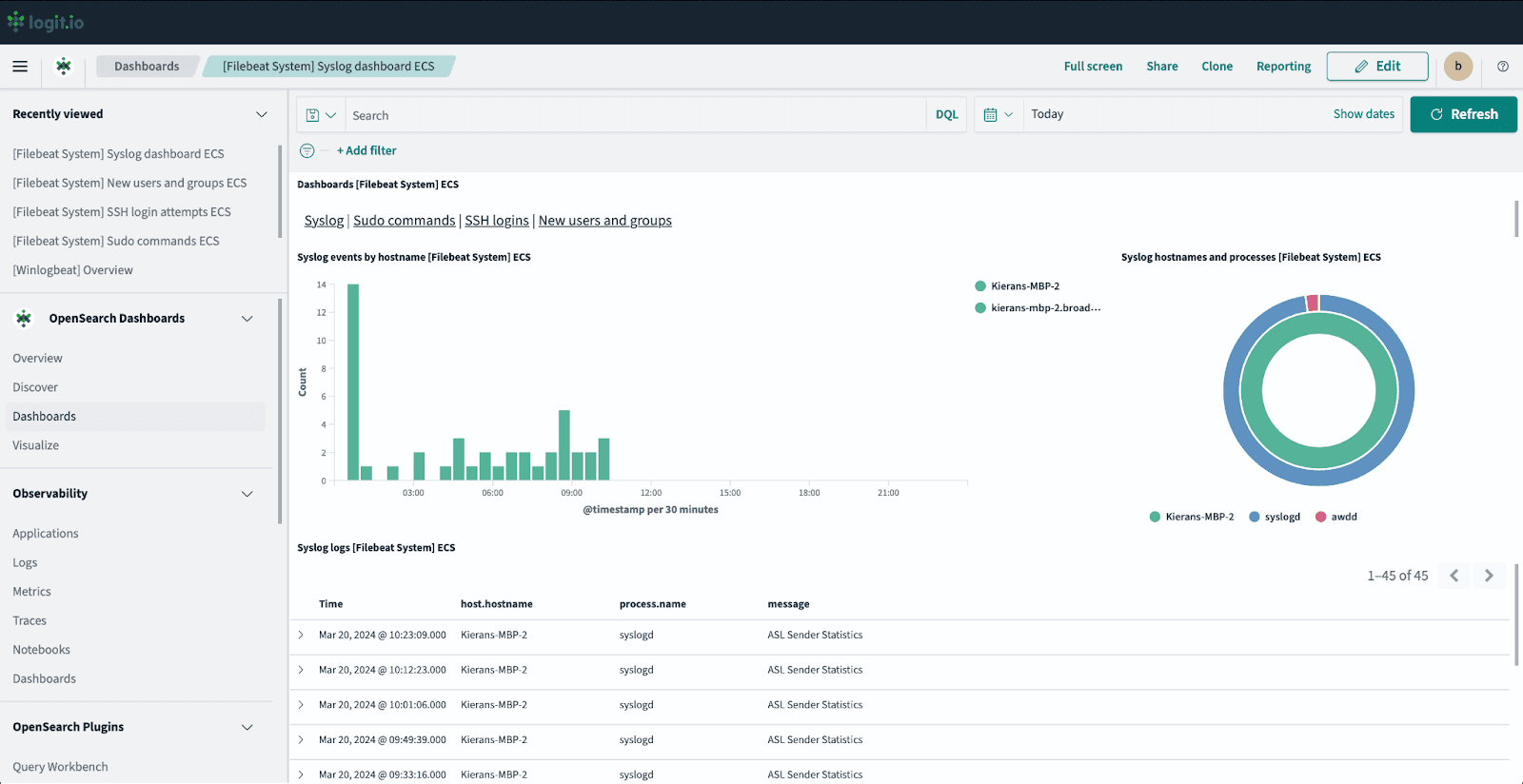Click the Refresh button
This screenshot has width=1523, height=784.
pos(1463,114)
